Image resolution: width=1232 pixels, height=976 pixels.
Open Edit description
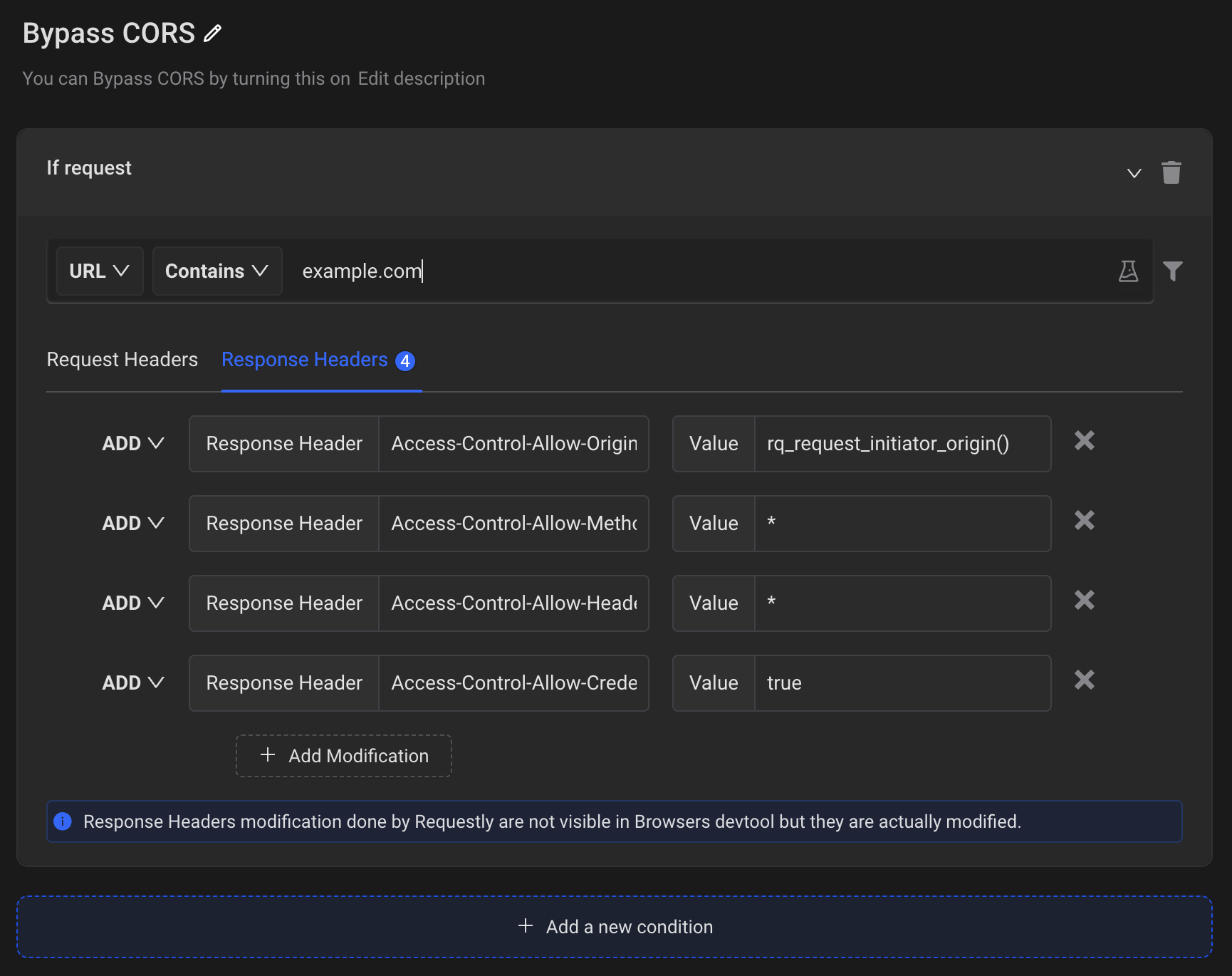pyautogui.click(x=421, y=78)
